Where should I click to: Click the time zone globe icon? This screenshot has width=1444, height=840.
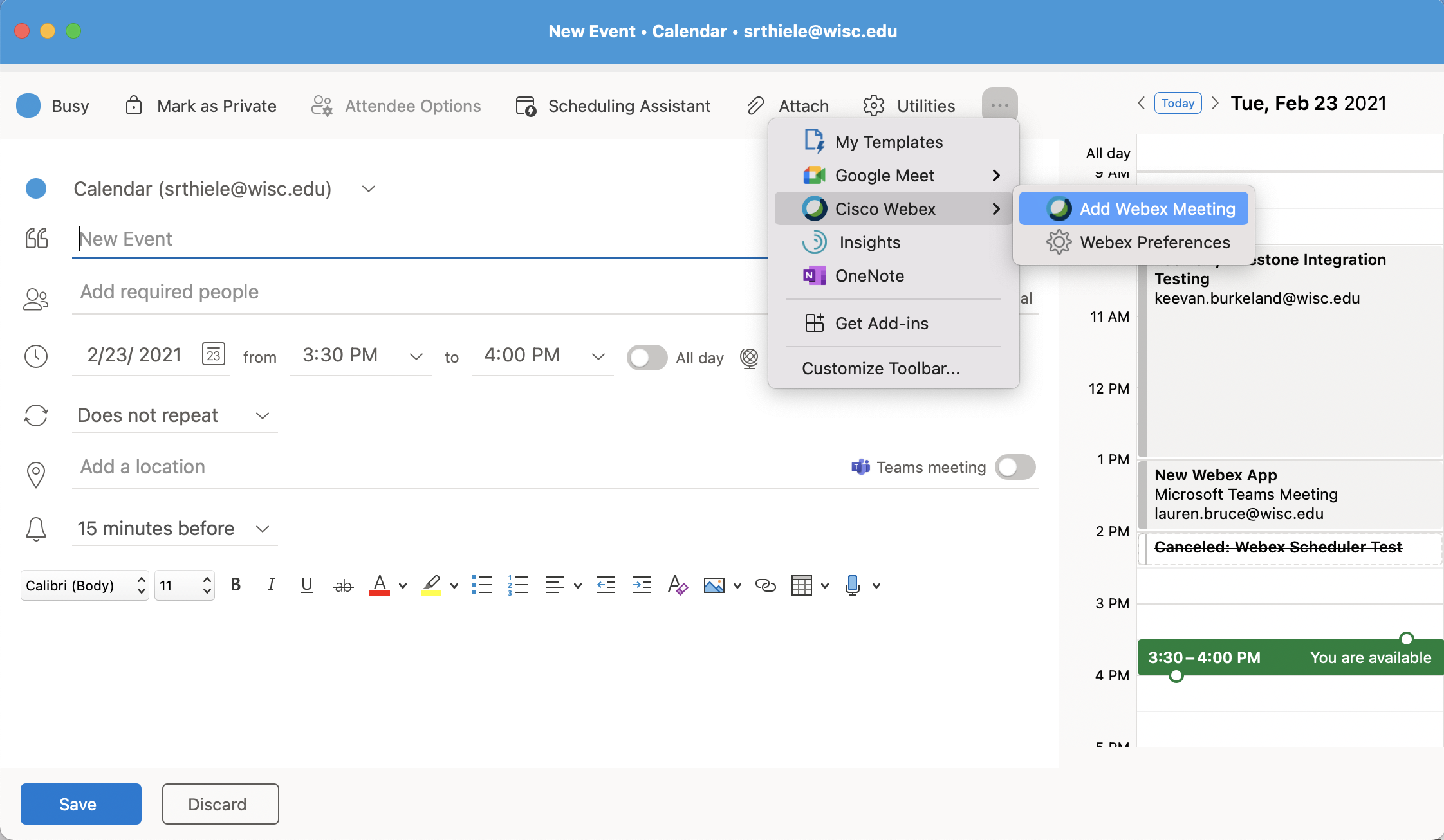point(749,358)
